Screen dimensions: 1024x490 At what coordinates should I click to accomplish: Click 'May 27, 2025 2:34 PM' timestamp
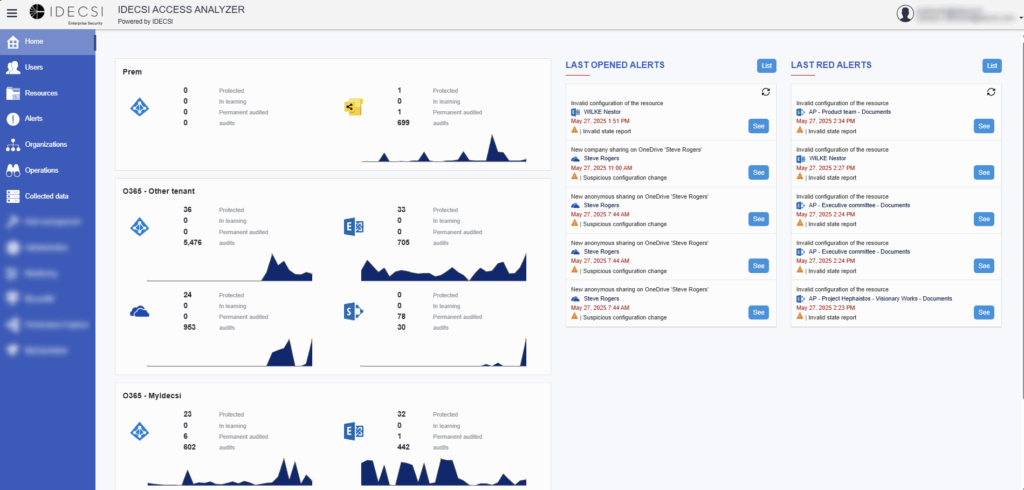pos(825,122)
